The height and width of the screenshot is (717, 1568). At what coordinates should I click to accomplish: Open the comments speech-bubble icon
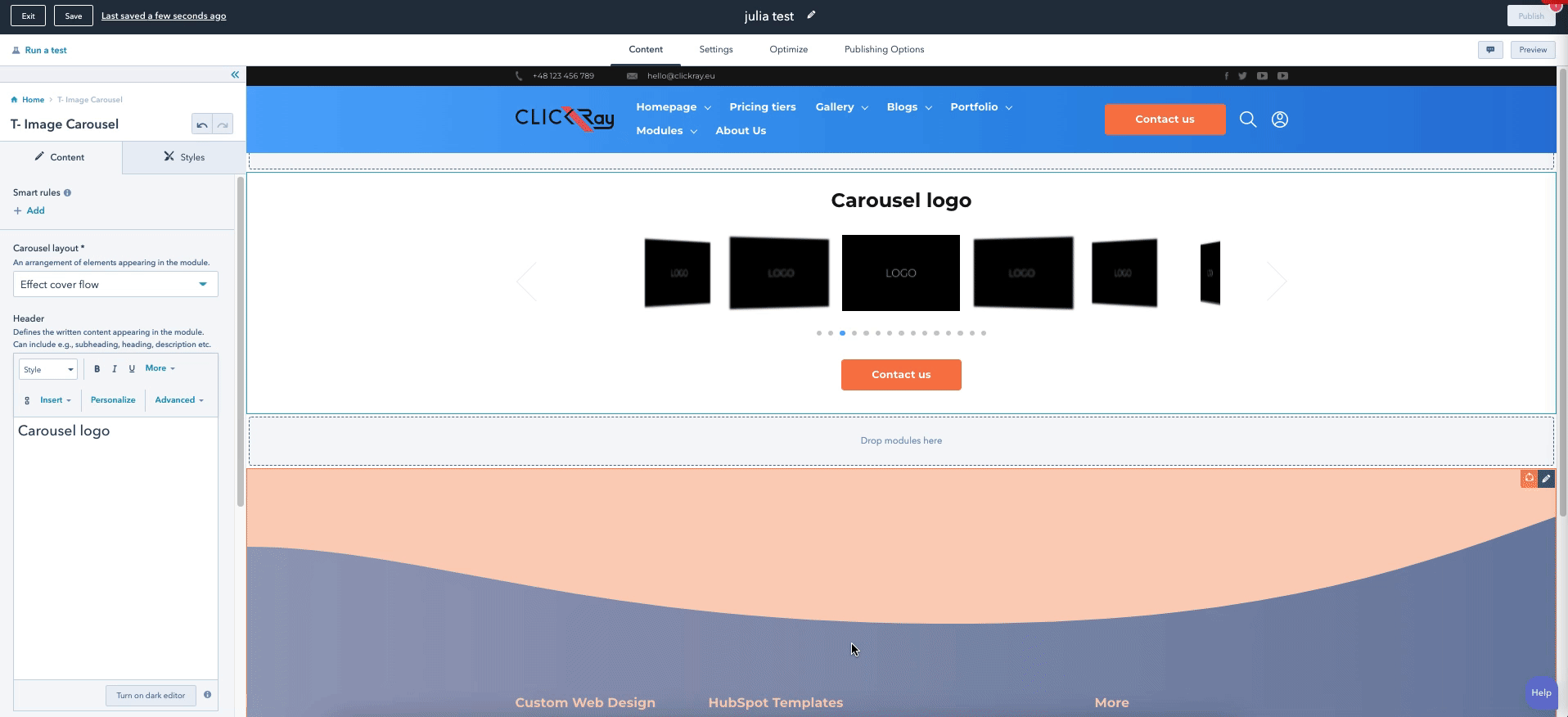[x=1490, y=50]
